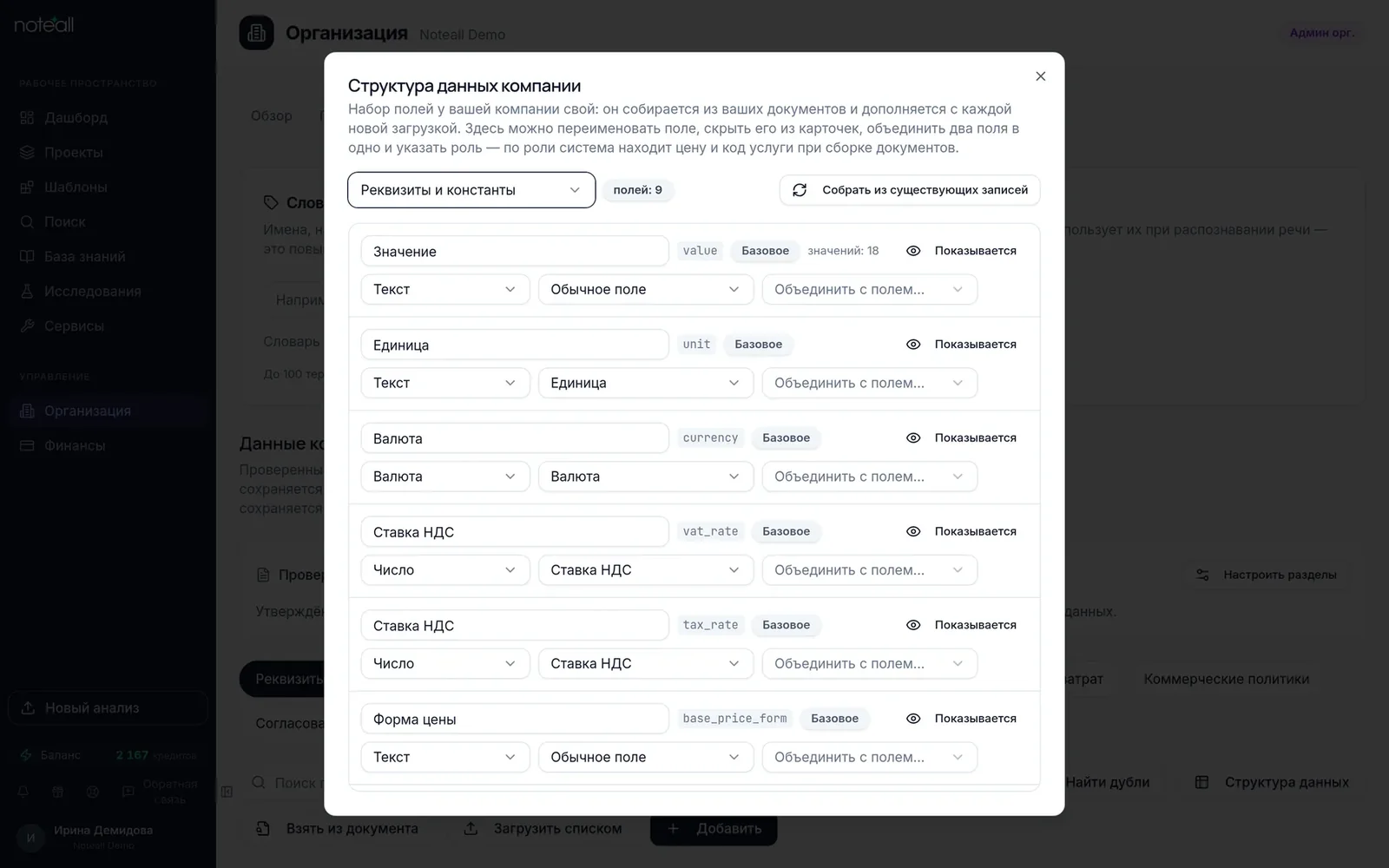Viewport: 1389px width, 868px height.
Task: Click Ставка НДС name input for tax_rate
Action: [515, 625]
